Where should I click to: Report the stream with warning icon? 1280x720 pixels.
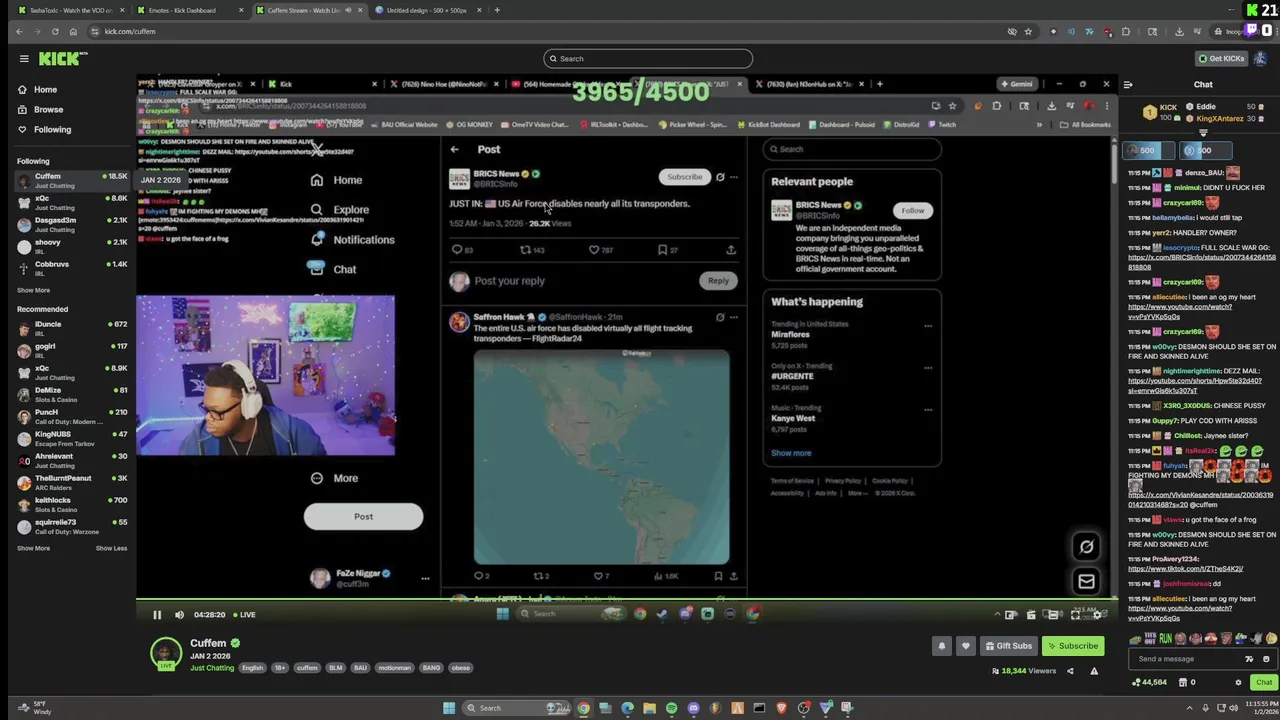click(x=1094, y=671)
